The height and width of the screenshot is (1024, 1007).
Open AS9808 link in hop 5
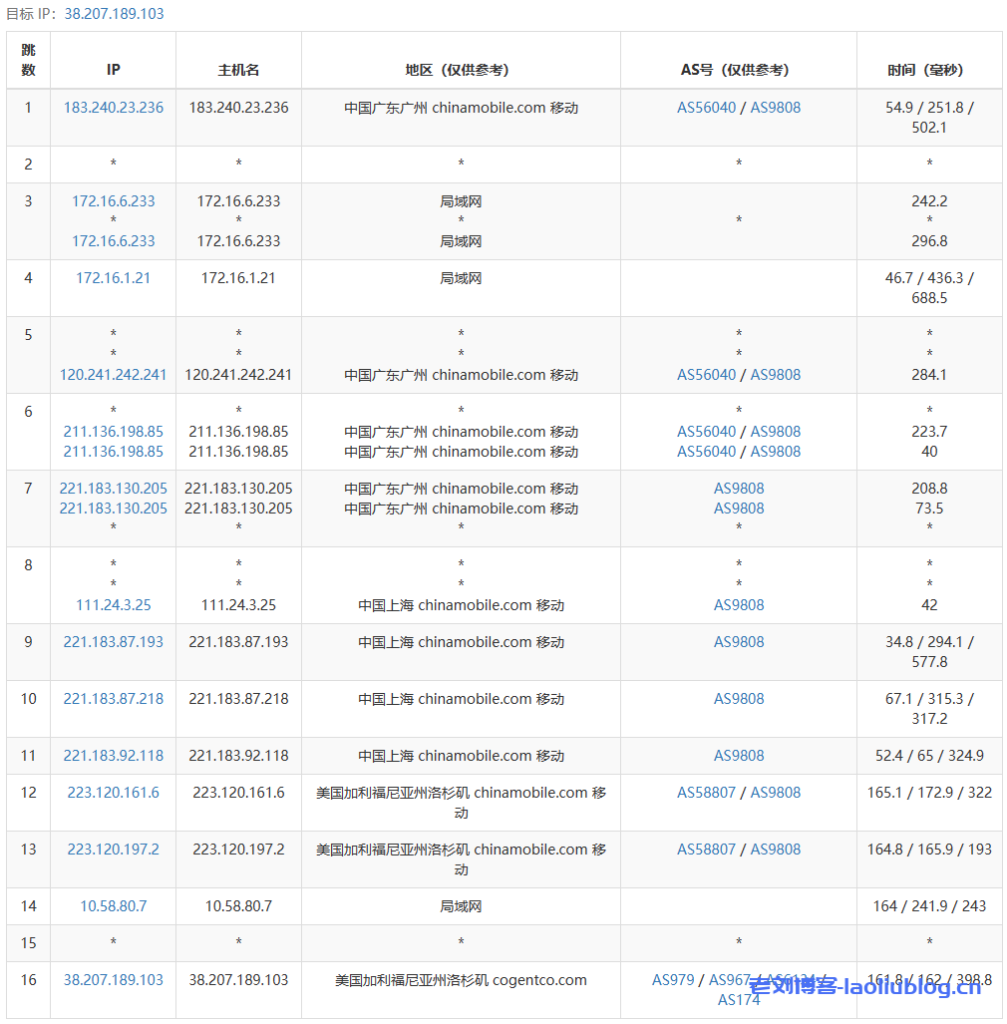(x=777, y=374)
